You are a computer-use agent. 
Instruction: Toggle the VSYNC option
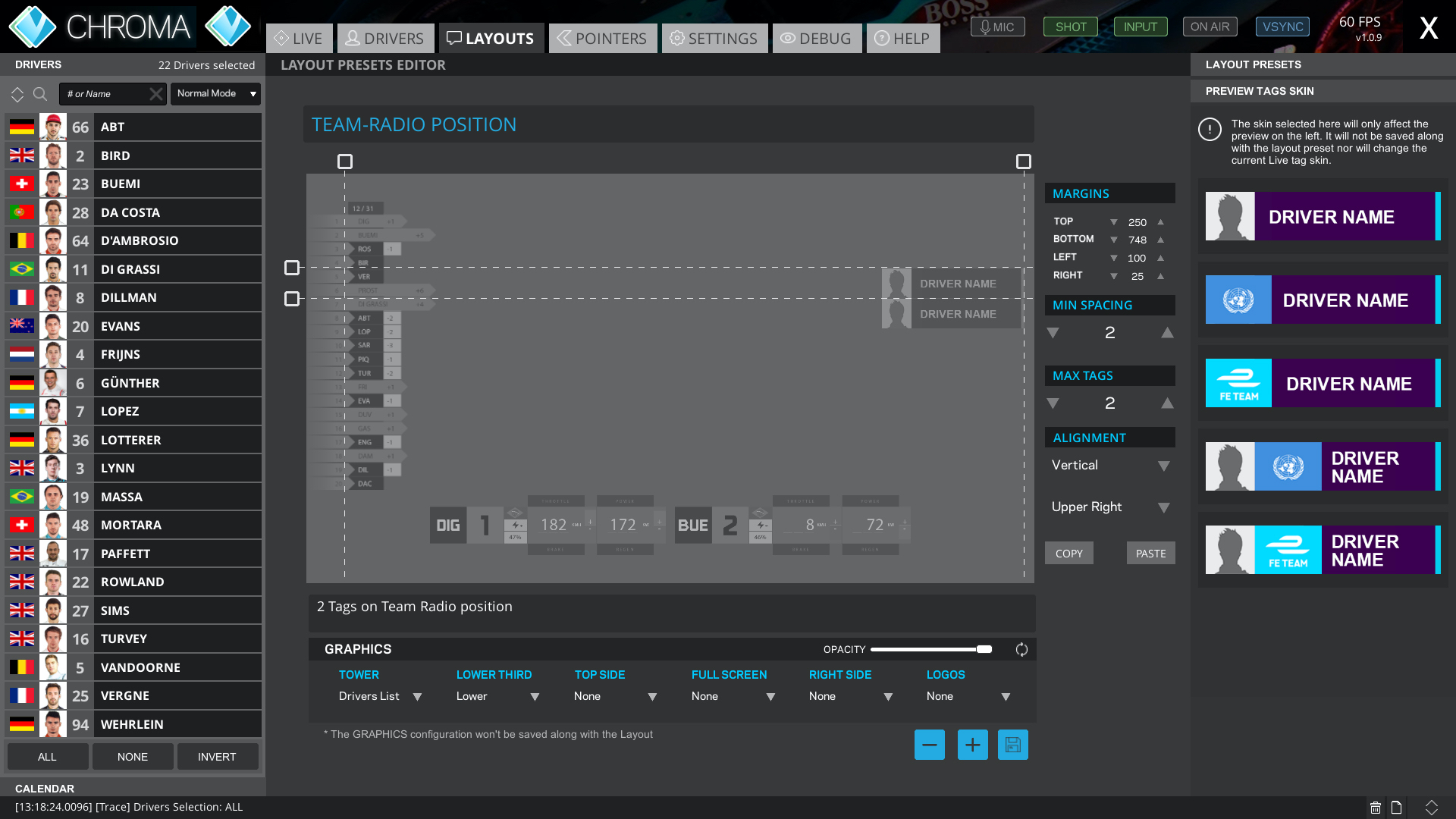click(x=1282, y=27)
